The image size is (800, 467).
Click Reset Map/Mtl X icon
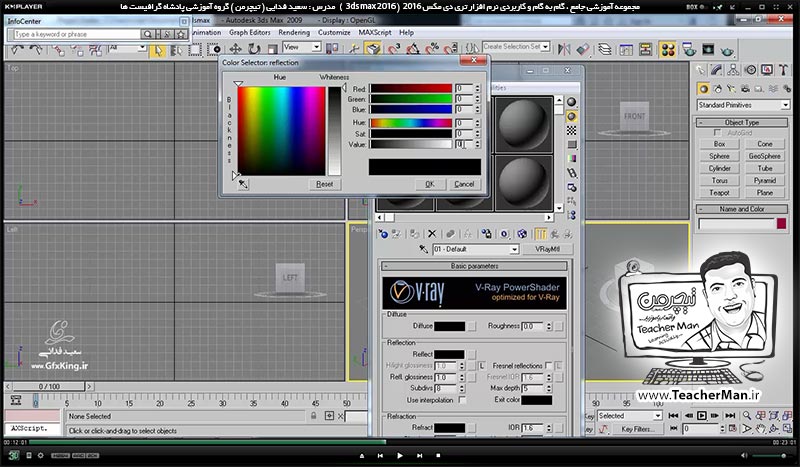point(432,234)
